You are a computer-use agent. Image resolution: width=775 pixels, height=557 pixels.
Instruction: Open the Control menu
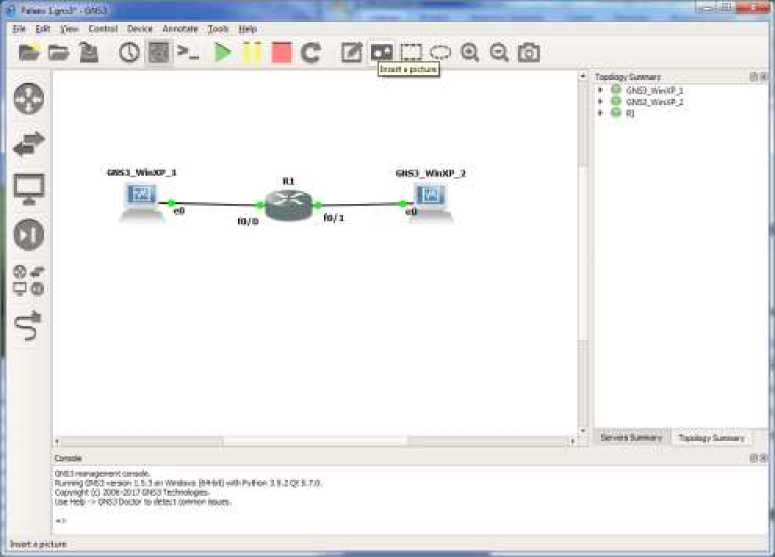coord(103,29)
